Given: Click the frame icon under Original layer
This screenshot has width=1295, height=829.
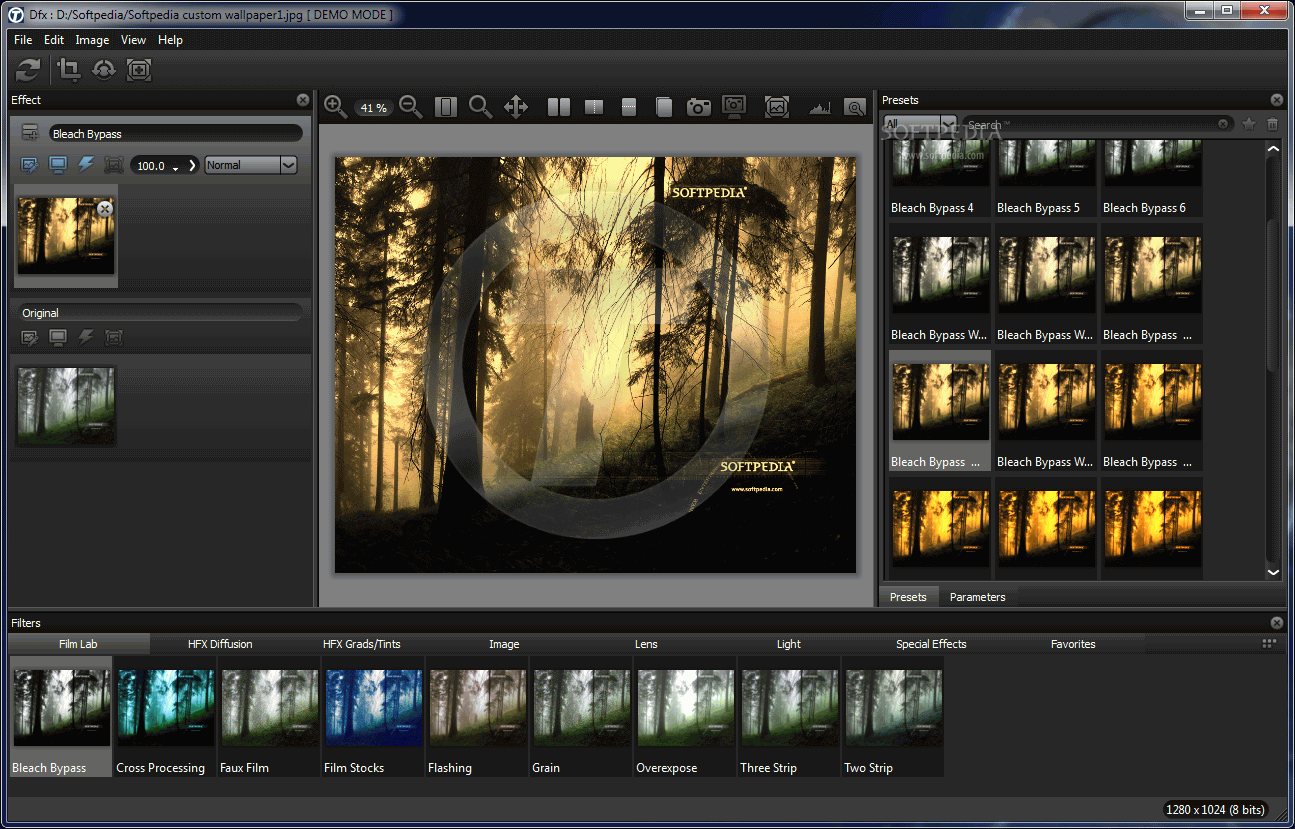Looking at the screenshot, I should point(114,338).
